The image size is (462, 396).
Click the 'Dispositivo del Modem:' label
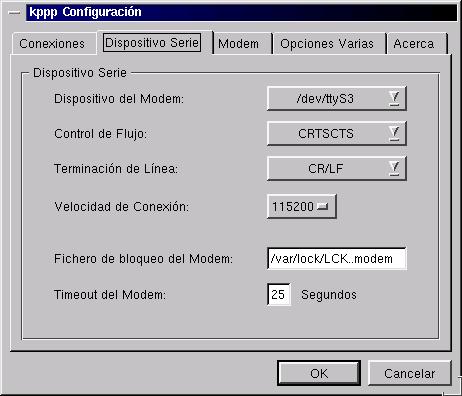(x=119, y=99)
